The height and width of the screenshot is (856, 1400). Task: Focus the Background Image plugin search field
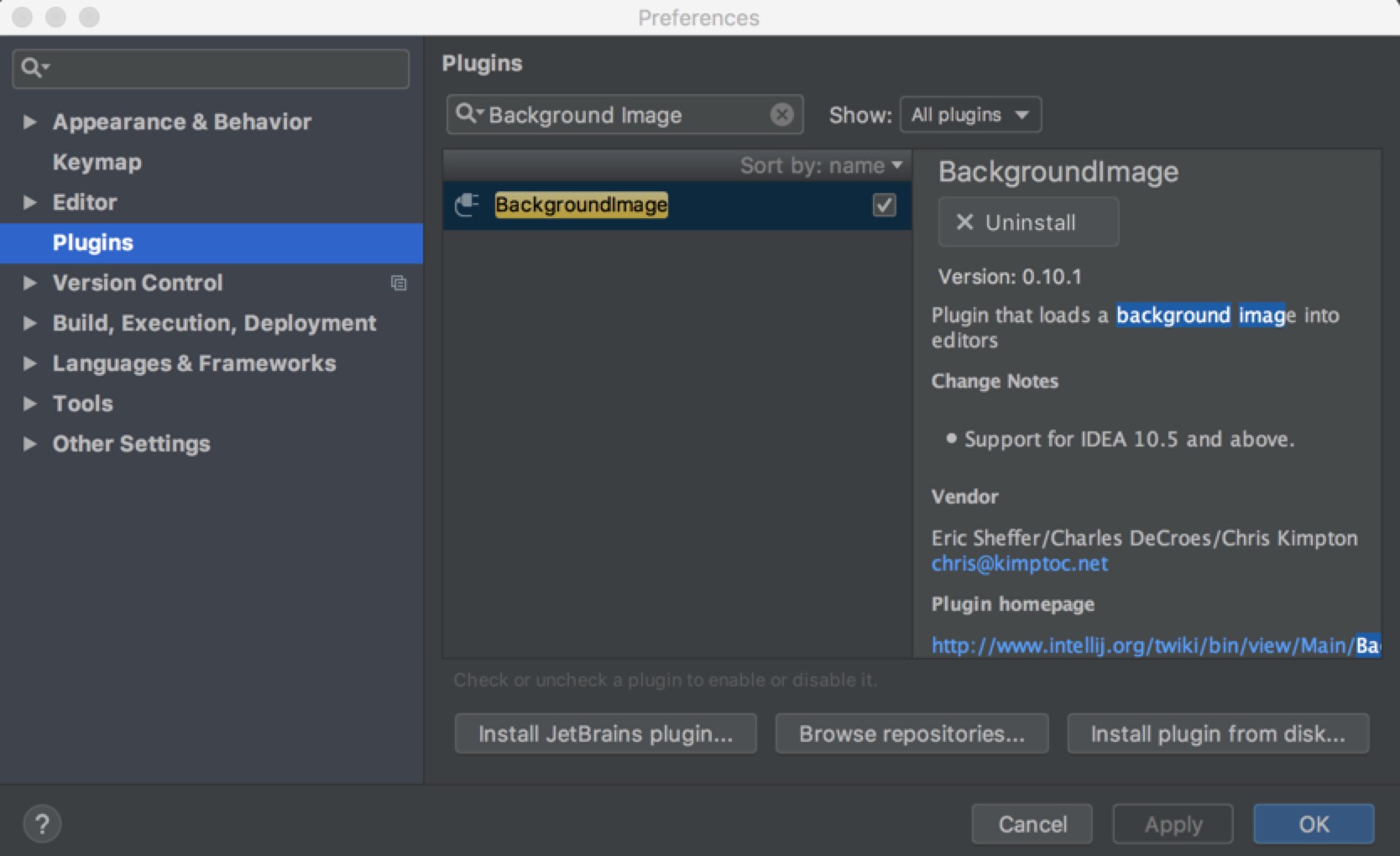tap(624, 114)
